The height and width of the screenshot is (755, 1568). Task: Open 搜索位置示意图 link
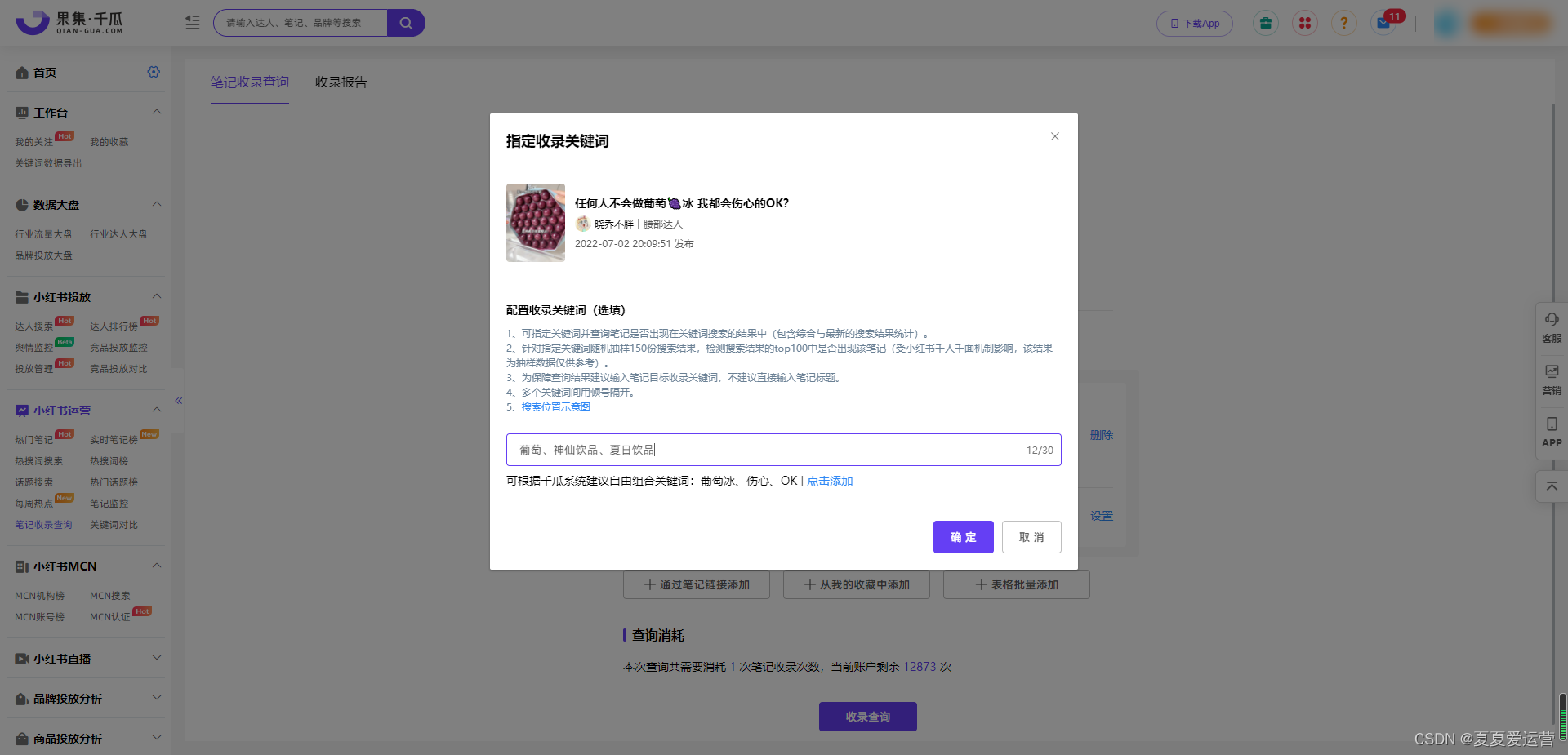[x=555, y=406]
